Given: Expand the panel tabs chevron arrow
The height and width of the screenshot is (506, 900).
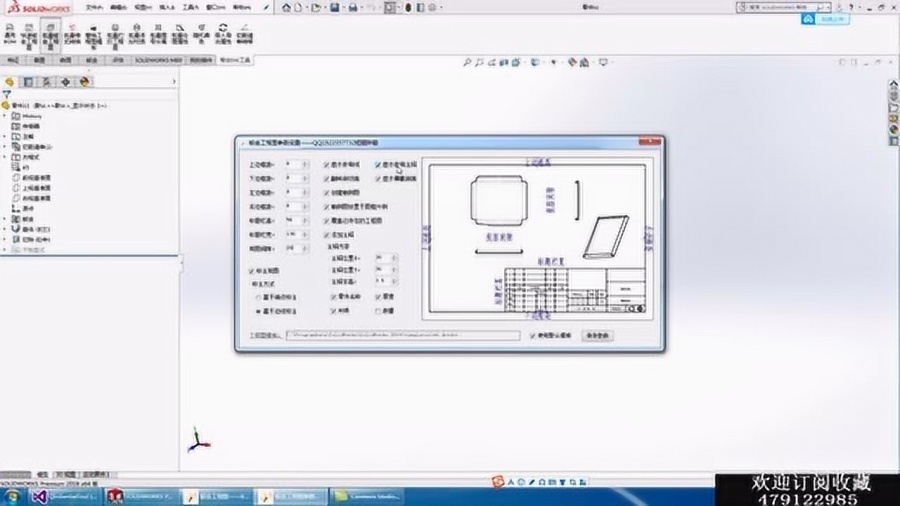Looking at the screenshot, I should (174, 82).
